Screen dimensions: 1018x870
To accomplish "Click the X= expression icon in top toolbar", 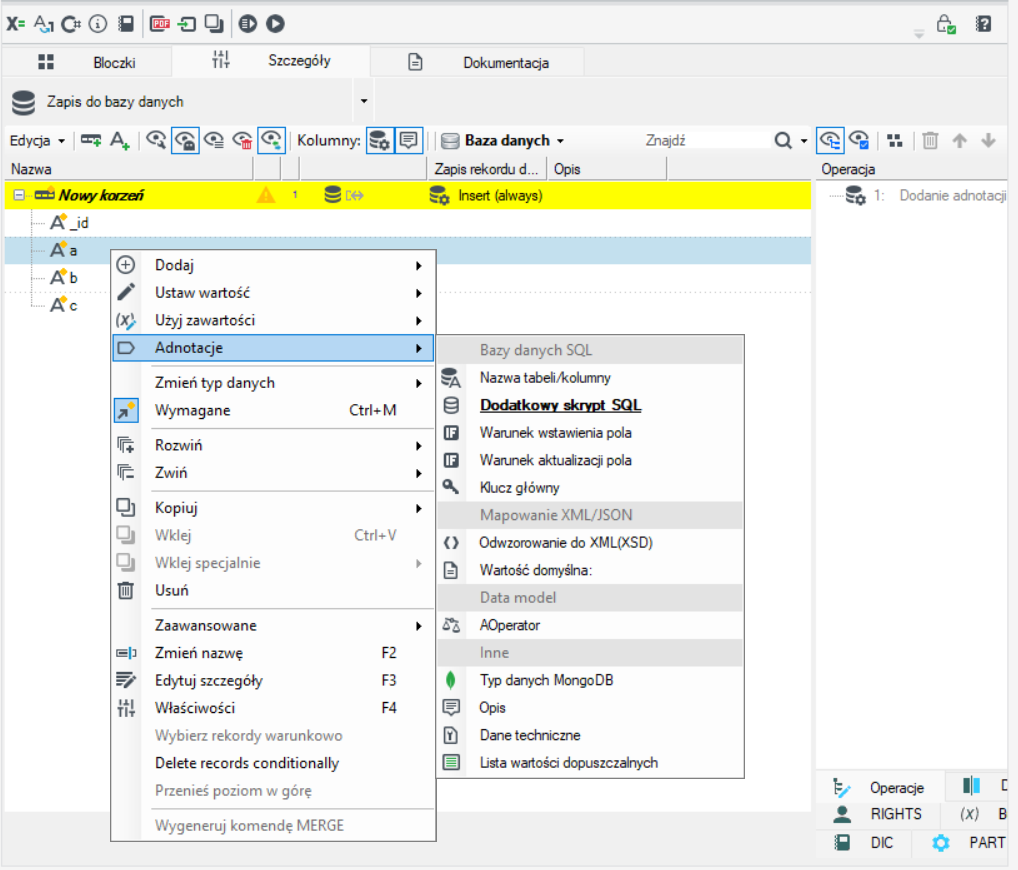I will (x=16, y=24).
